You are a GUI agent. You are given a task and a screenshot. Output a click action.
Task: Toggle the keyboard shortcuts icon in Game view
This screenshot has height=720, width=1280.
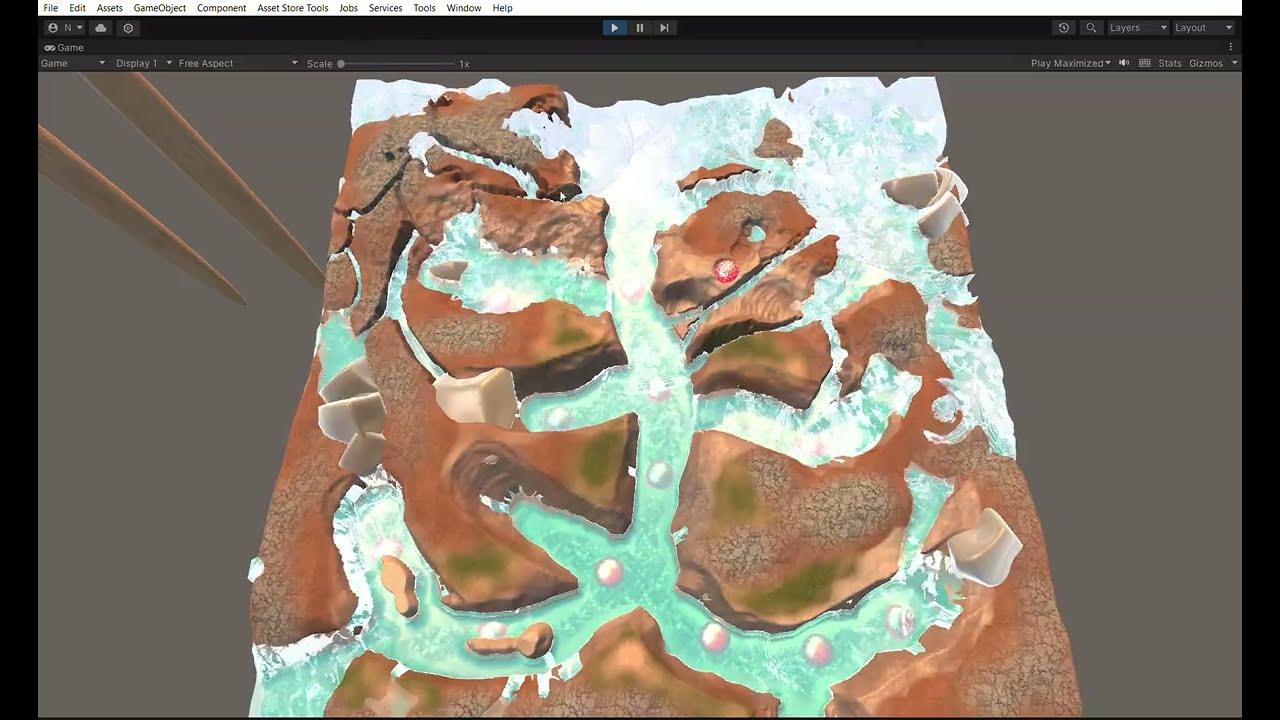(x=1145, y=63)
